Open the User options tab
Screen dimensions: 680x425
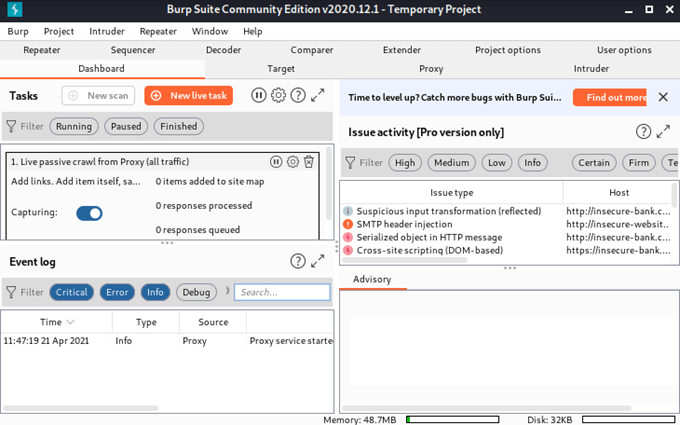click(624, 50)
